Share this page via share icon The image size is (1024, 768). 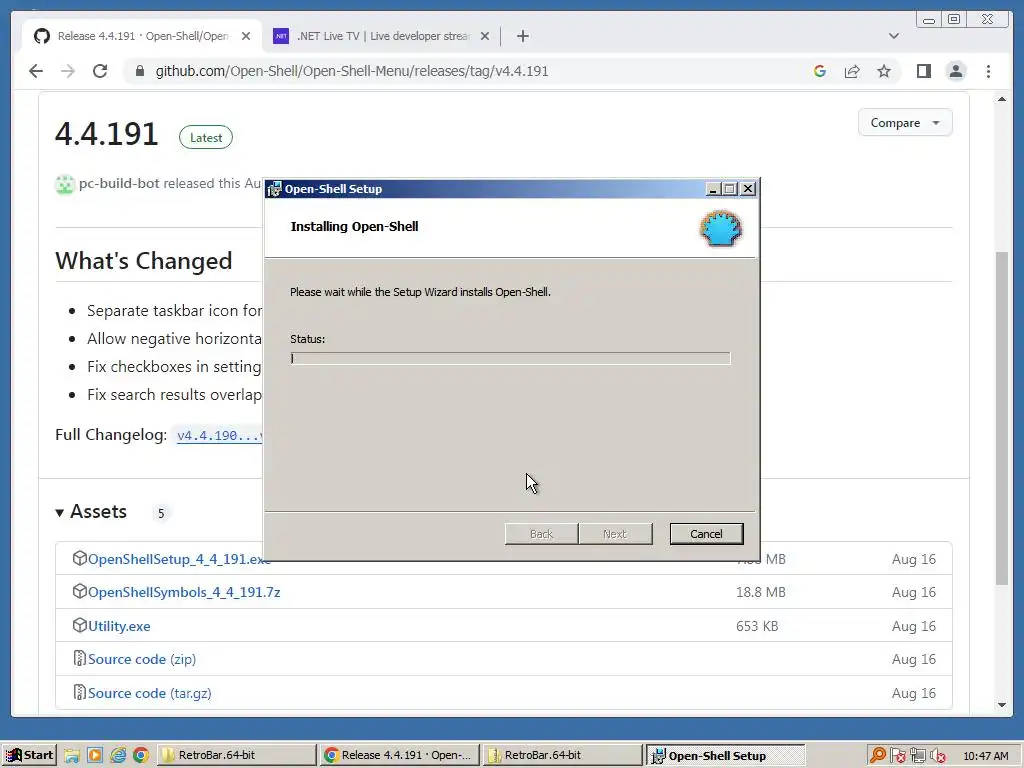click(x=852, y=71)
